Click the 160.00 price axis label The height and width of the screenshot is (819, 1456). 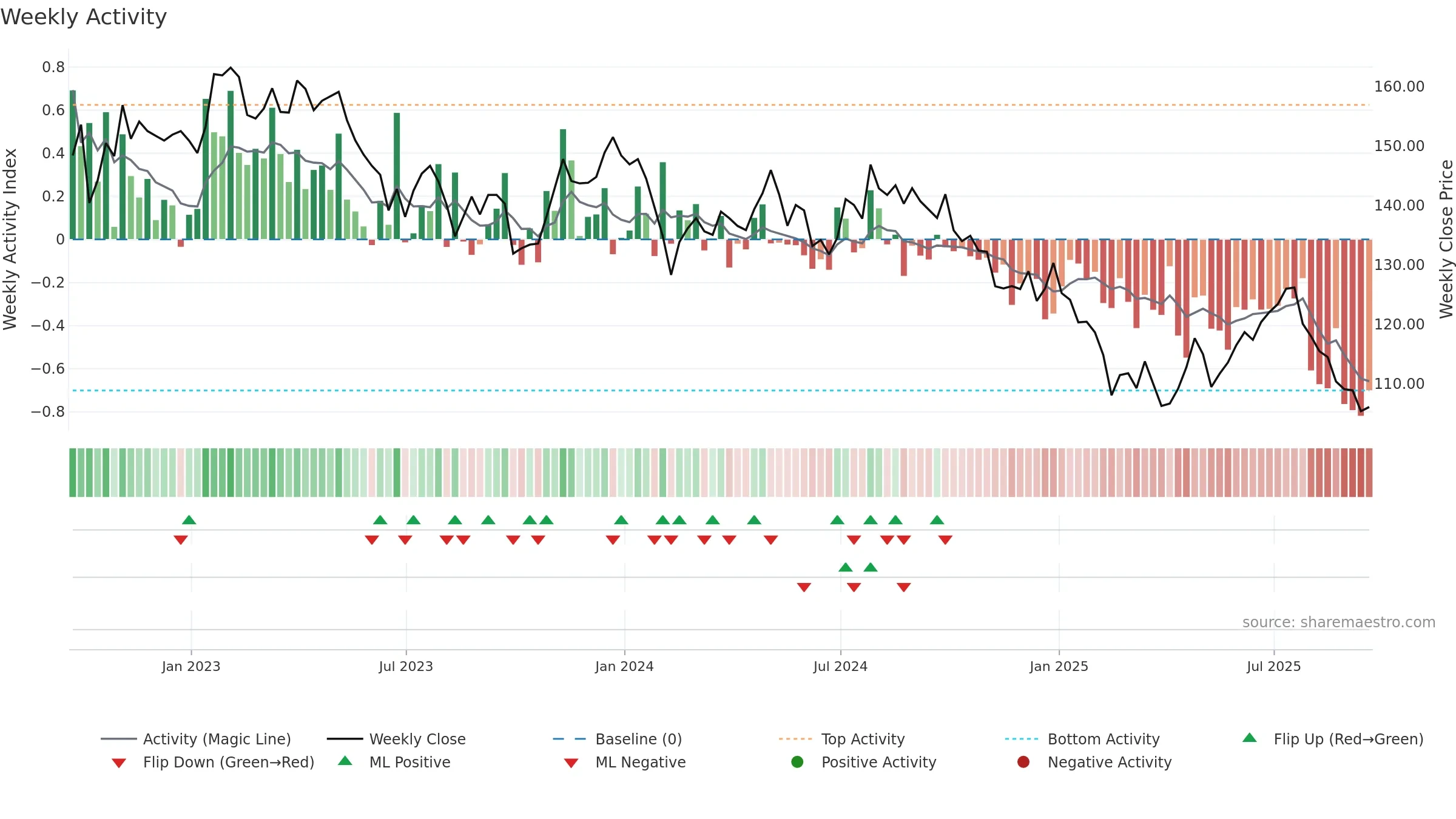(1399, 87)
